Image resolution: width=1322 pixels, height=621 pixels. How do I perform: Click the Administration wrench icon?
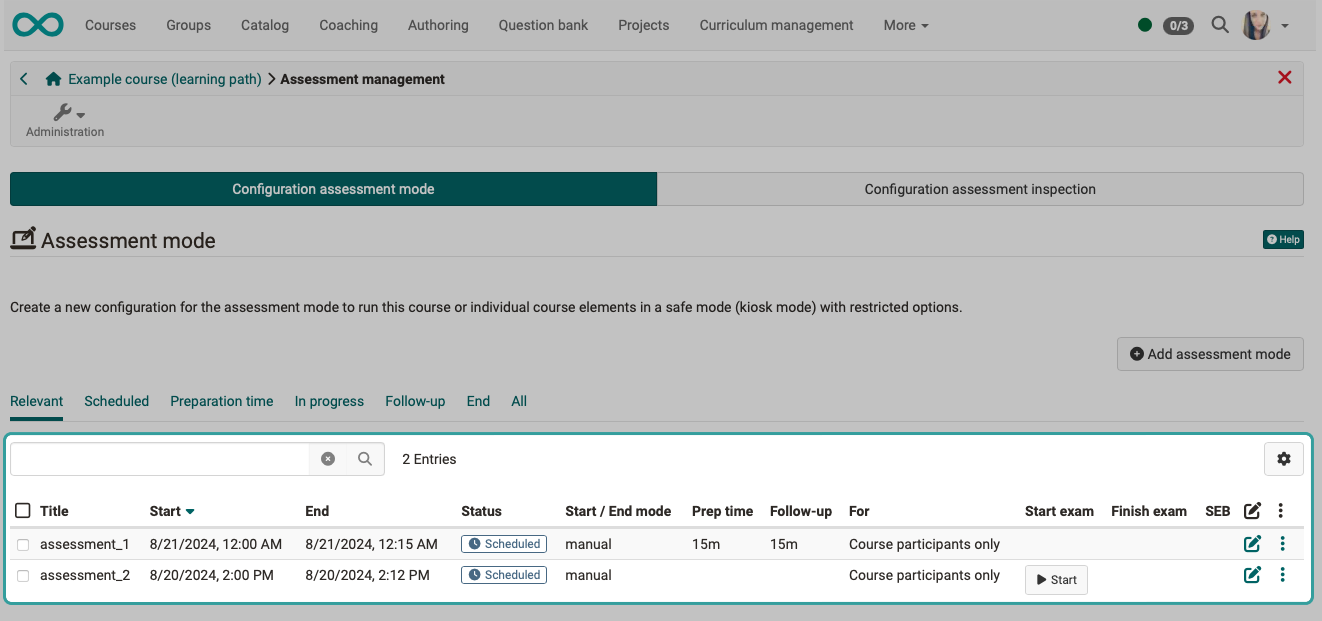click(x=61, y=112)
